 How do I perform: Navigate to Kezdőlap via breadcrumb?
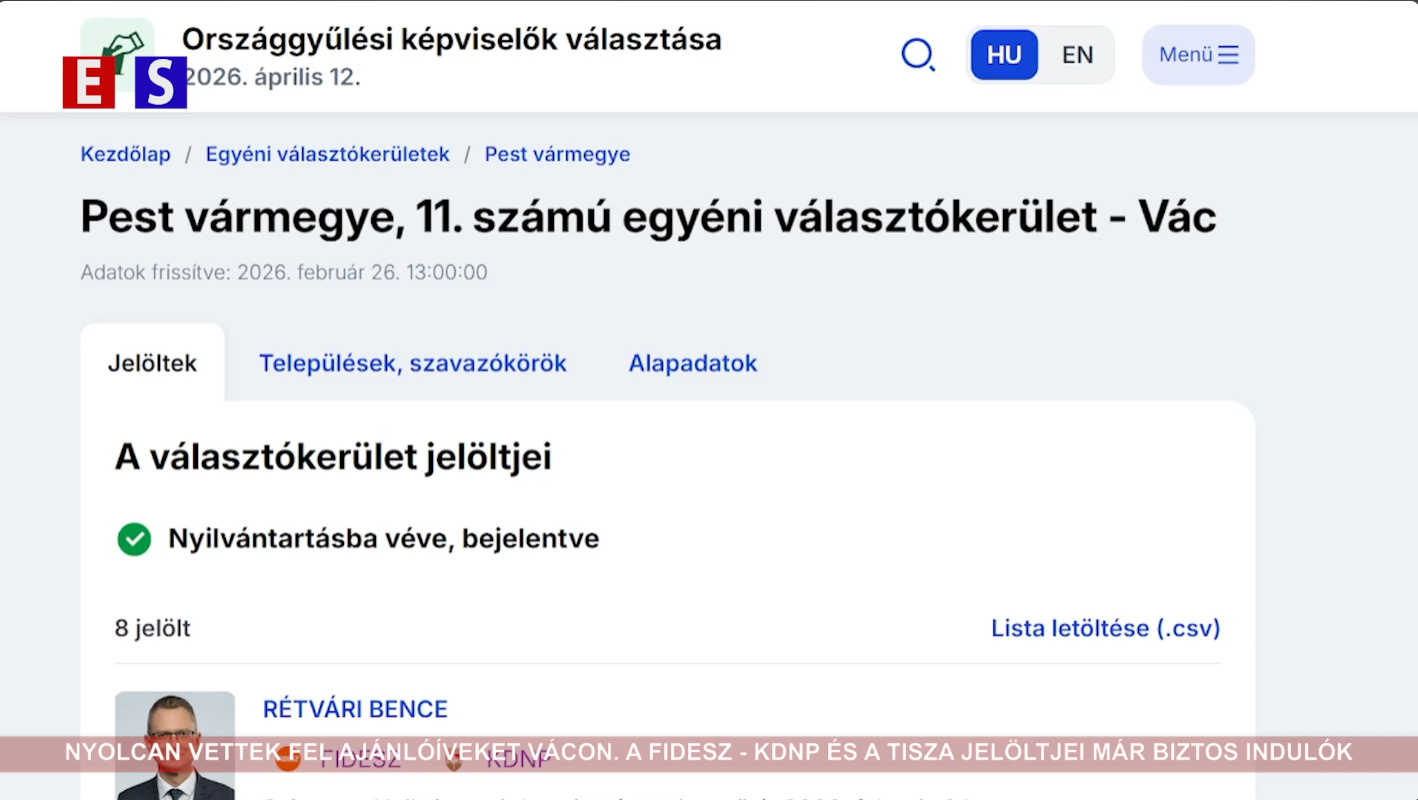click(x=125, y=154)
